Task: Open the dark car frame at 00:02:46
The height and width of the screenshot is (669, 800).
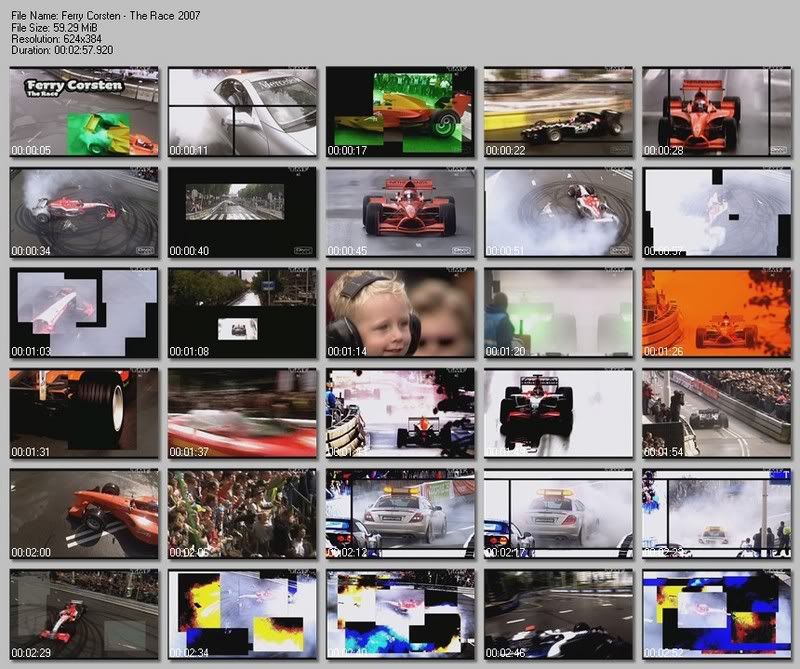Action: [x=559, y=614]
